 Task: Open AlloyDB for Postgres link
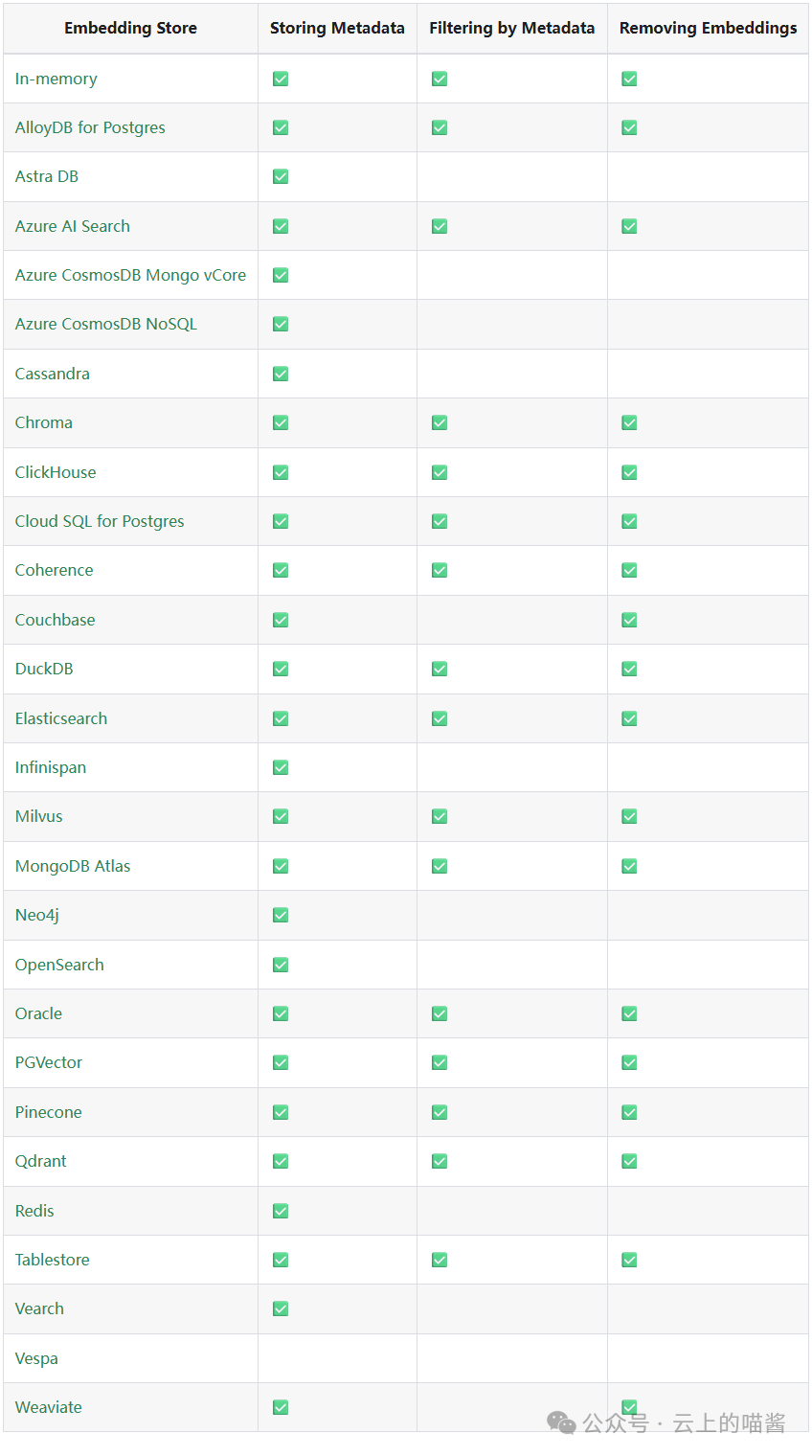[90, 127]
